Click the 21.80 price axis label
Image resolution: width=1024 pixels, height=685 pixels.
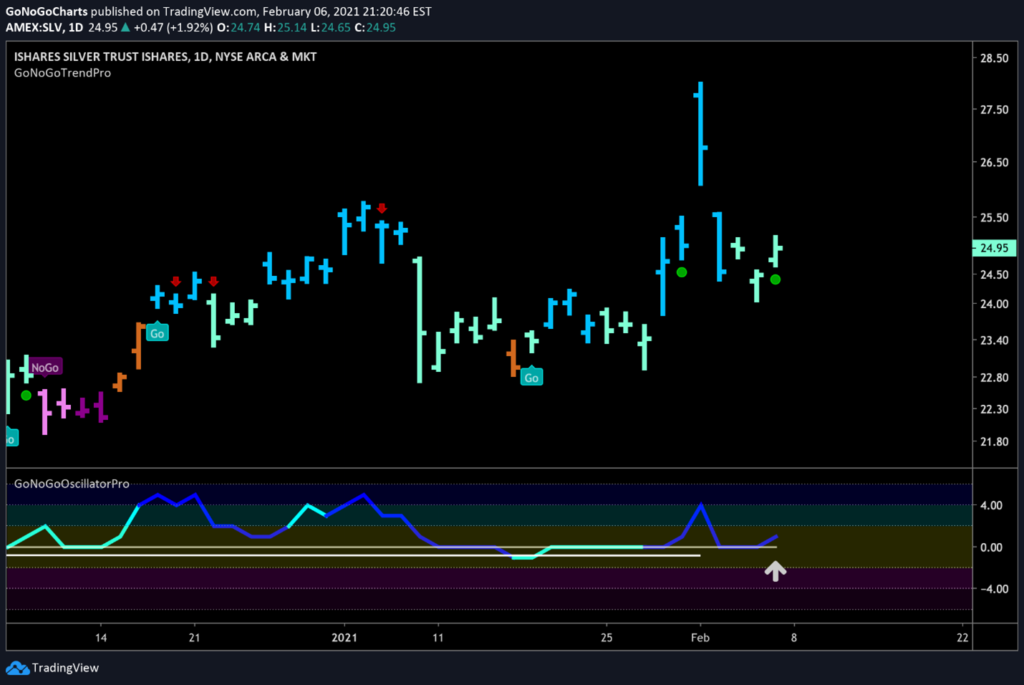995,442
